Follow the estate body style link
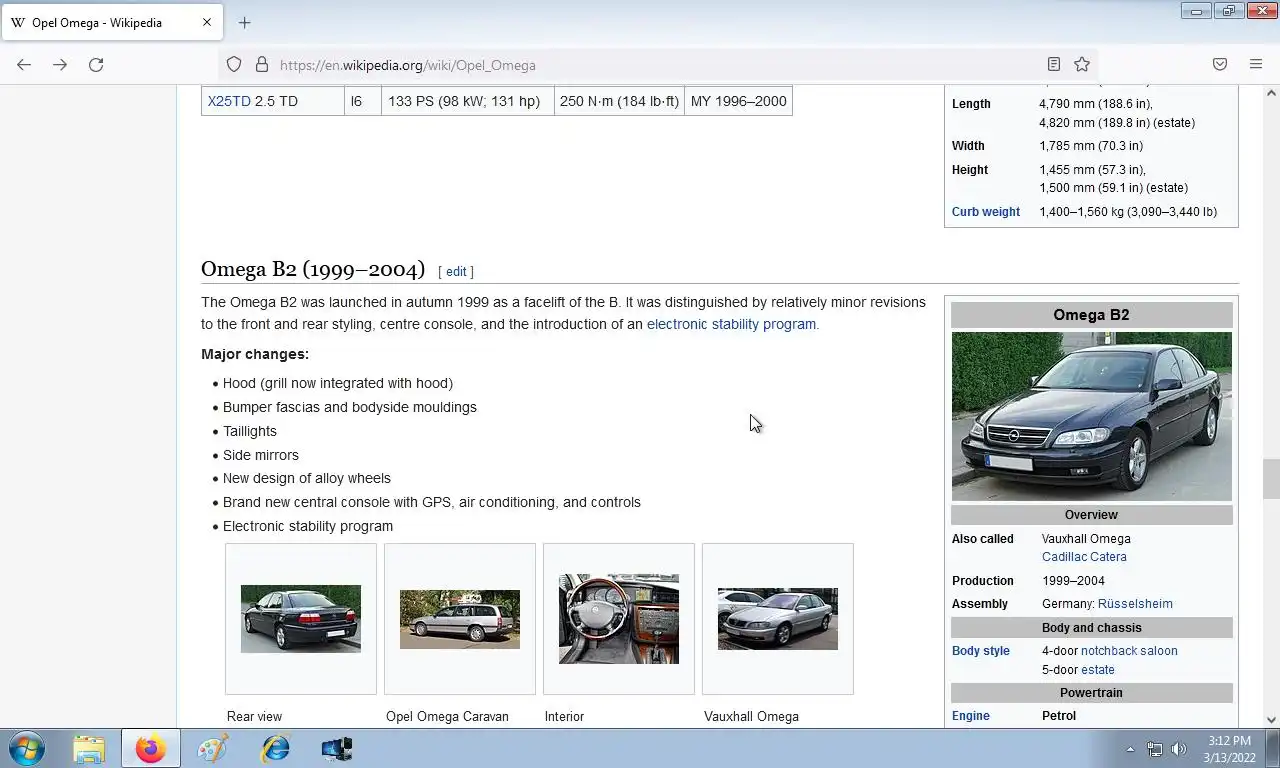This screenshot has height=768, width=1280. pos(1098,670)
